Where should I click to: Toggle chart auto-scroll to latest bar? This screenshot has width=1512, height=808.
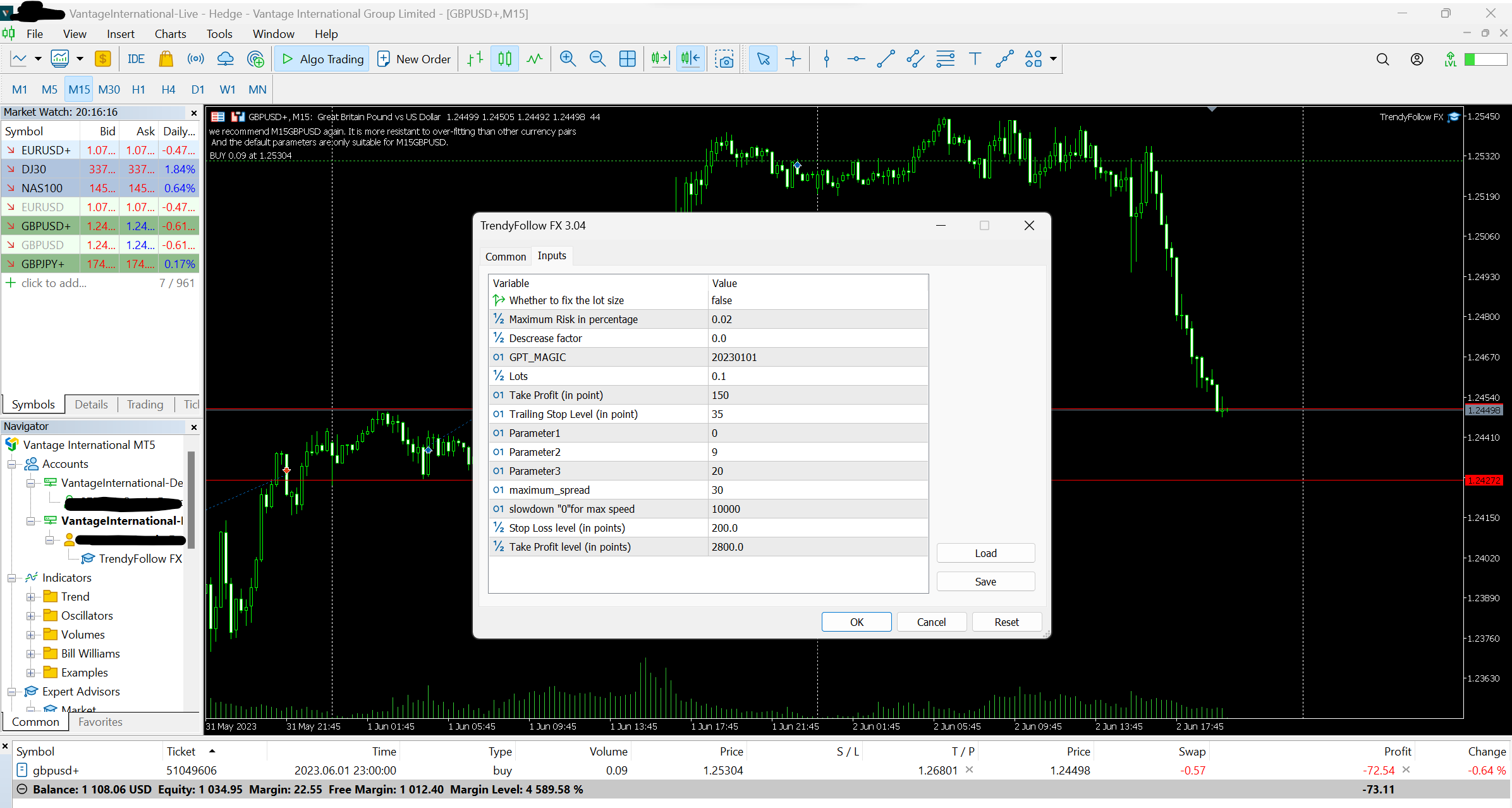660,59
